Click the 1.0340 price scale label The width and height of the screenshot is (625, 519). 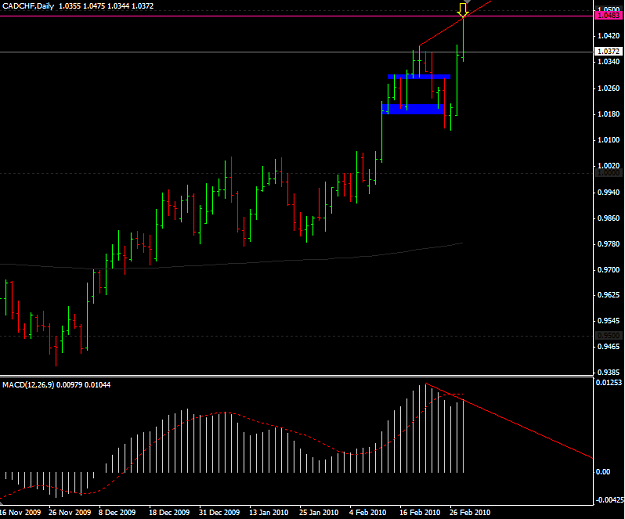(608, 62)
